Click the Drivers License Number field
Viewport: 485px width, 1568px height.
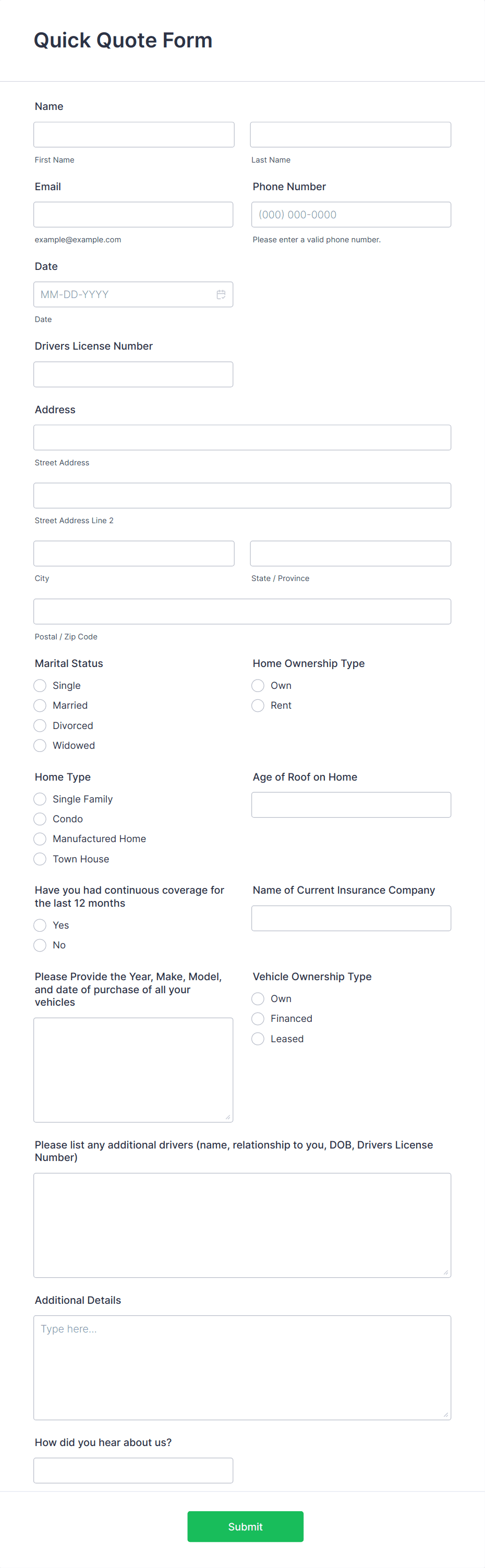(x=133, y=374)
